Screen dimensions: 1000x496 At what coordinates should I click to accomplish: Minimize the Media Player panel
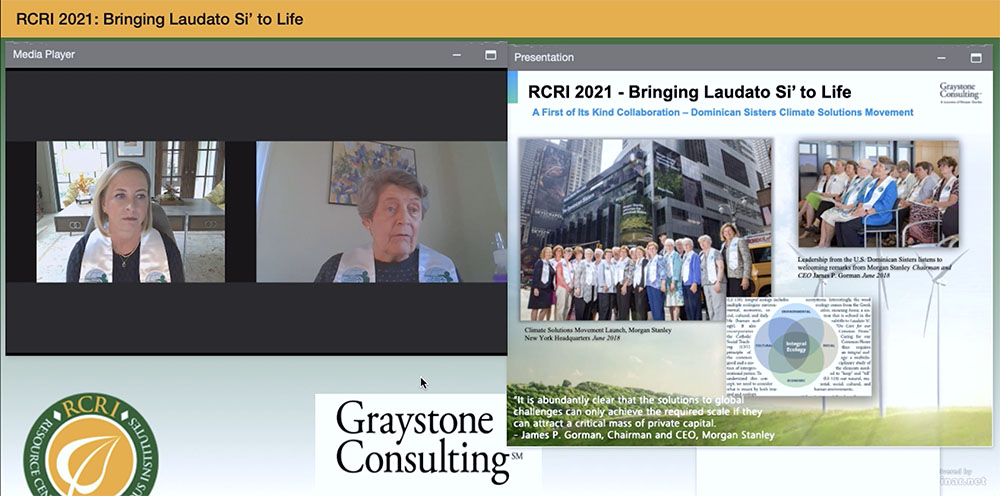pyautogui.click(x=457, y=55)
